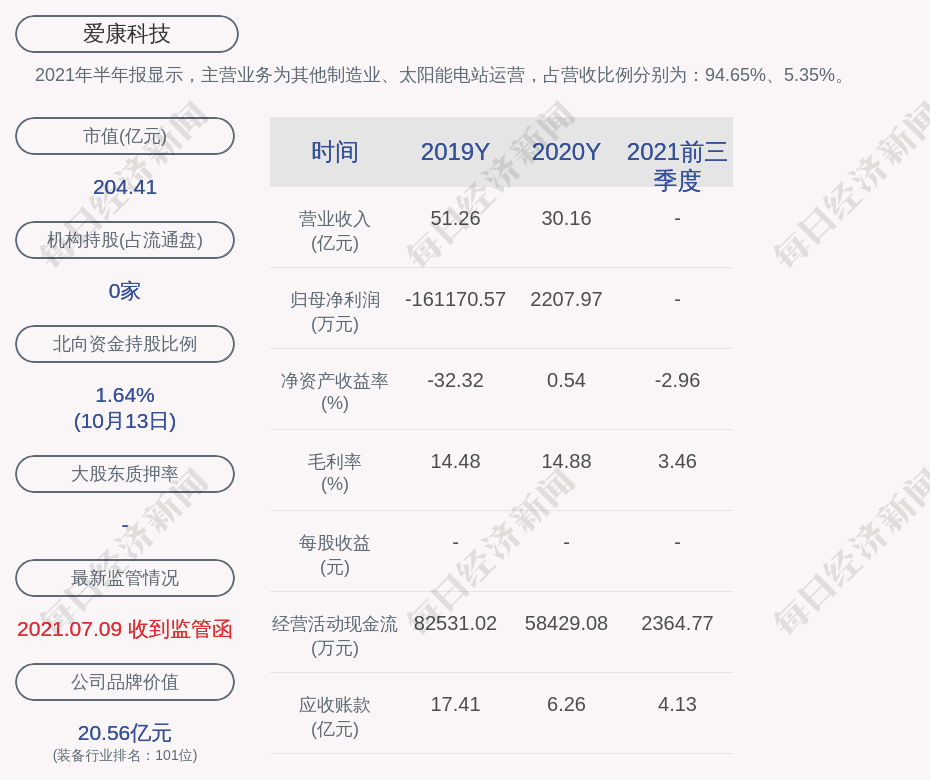The height and width of the screenshot is (780, 930).
Task: Click the 2021年半年报显示 summary sentence
Action: (x=441, y=75)
